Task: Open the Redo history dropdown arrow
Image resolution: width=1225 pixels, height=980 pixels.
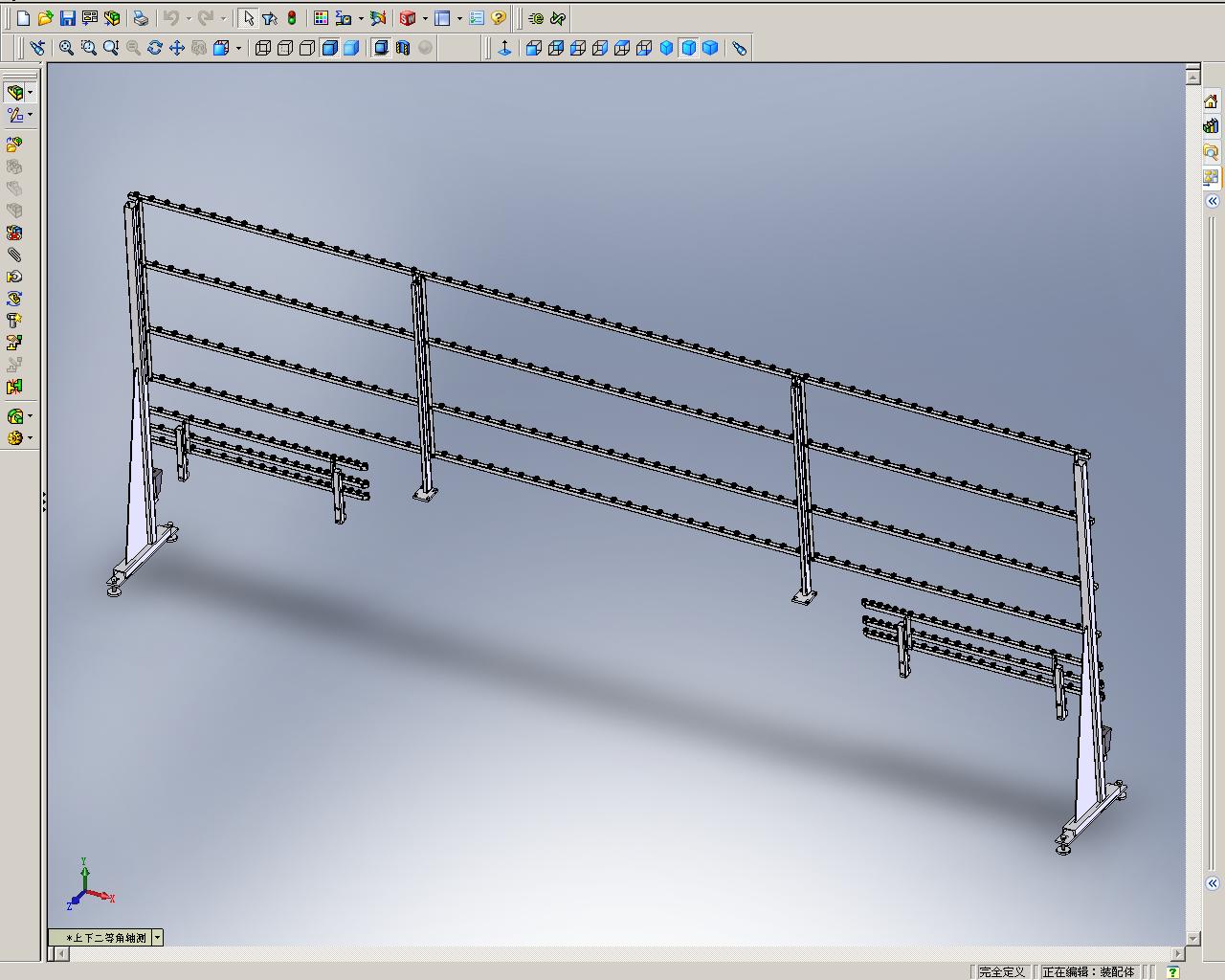Action: 223,18
